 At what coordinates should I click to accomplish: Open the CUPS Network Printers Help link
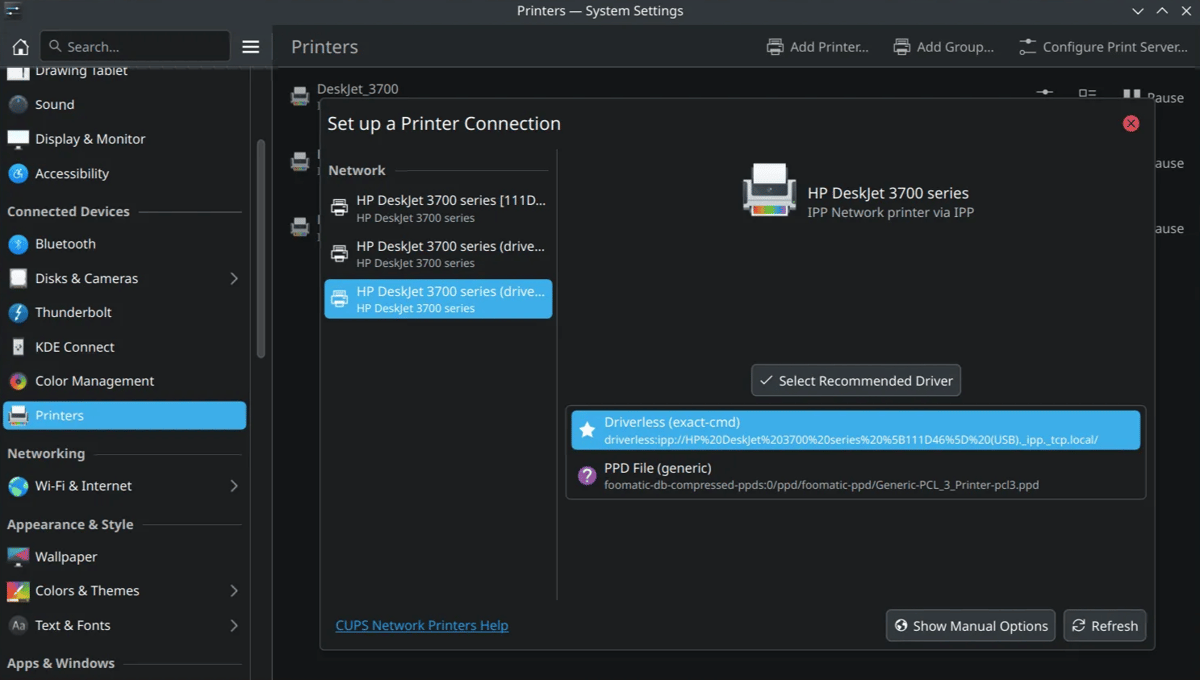(x=422, y=625)
